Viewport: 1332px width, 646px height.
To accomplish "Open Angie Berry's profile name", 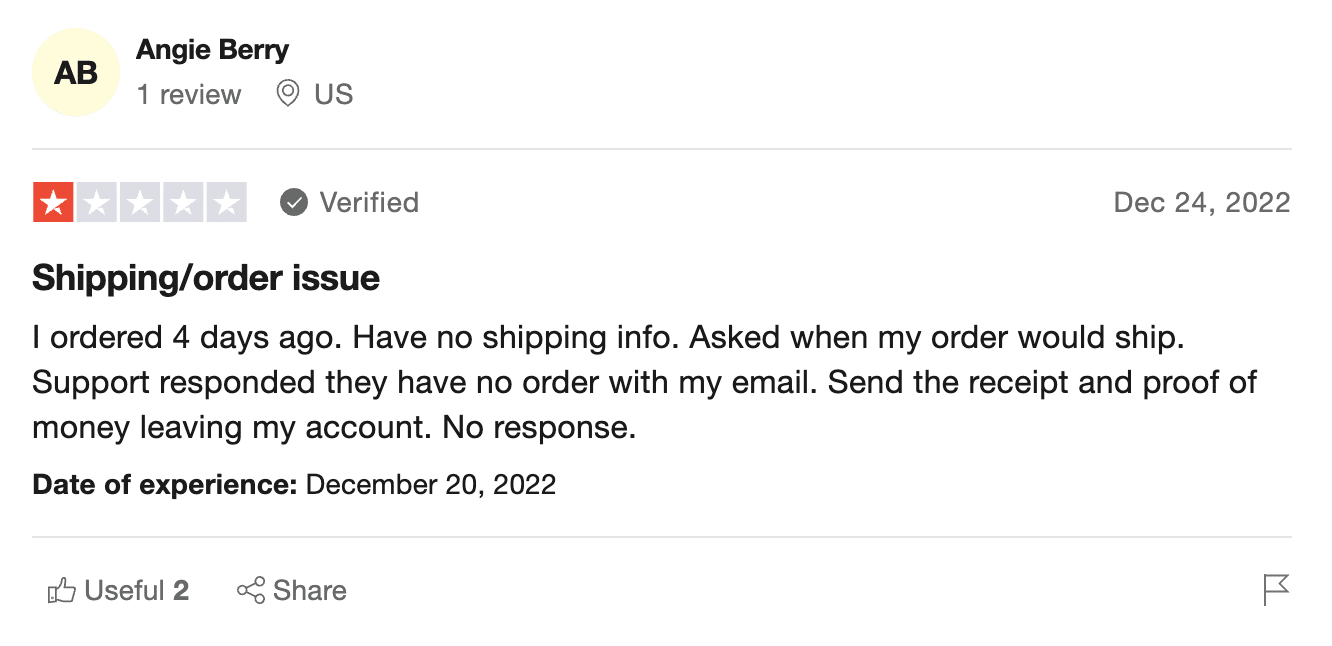I will coord(212,49).
